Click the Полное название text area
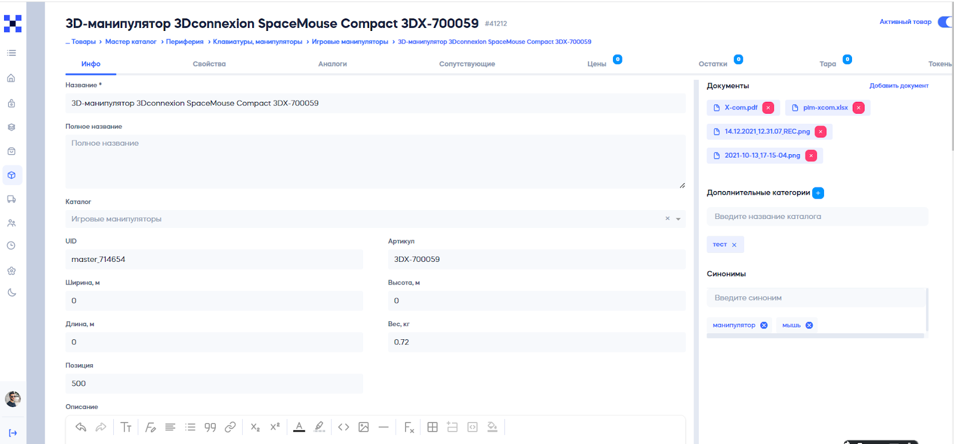954x444 pixels. pos(375,162)
